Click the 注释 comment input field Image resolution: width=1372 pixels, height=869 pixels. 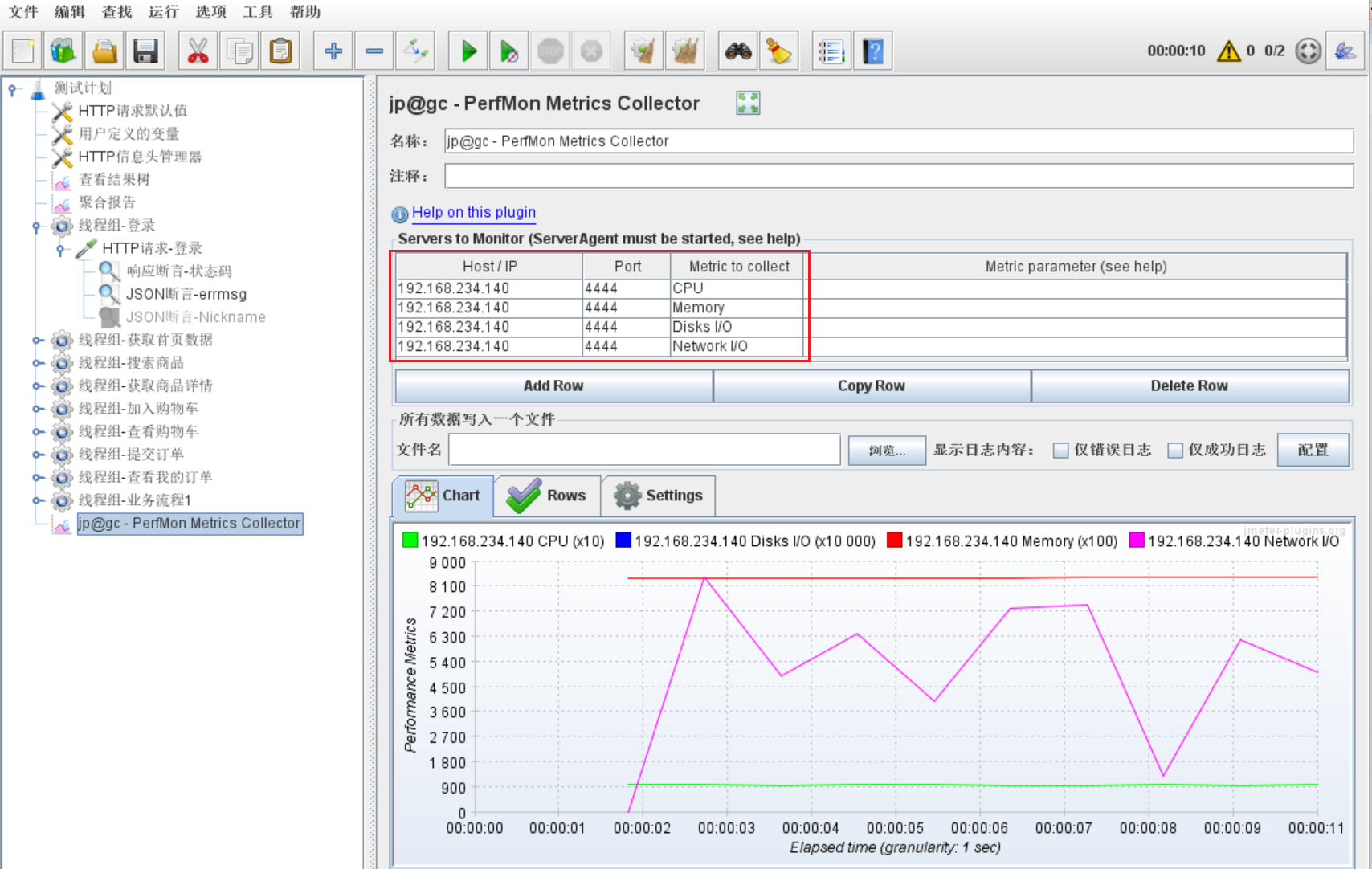(899, 176)
